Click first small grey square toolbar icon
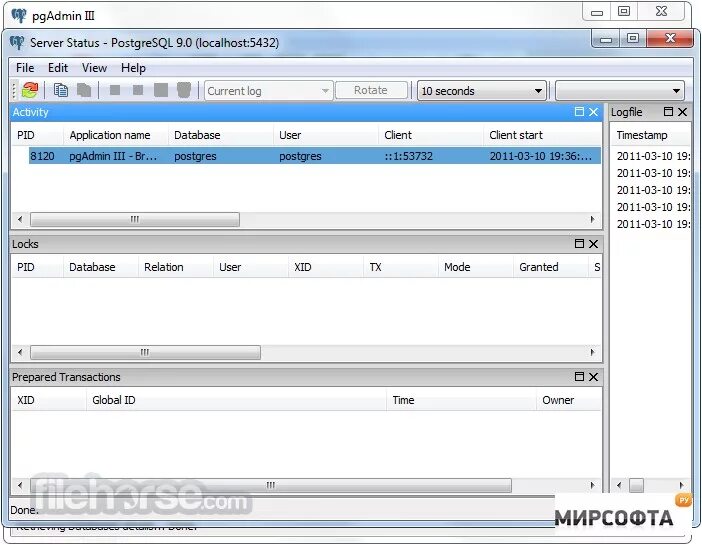702x545 pixels. pos(115,90)
